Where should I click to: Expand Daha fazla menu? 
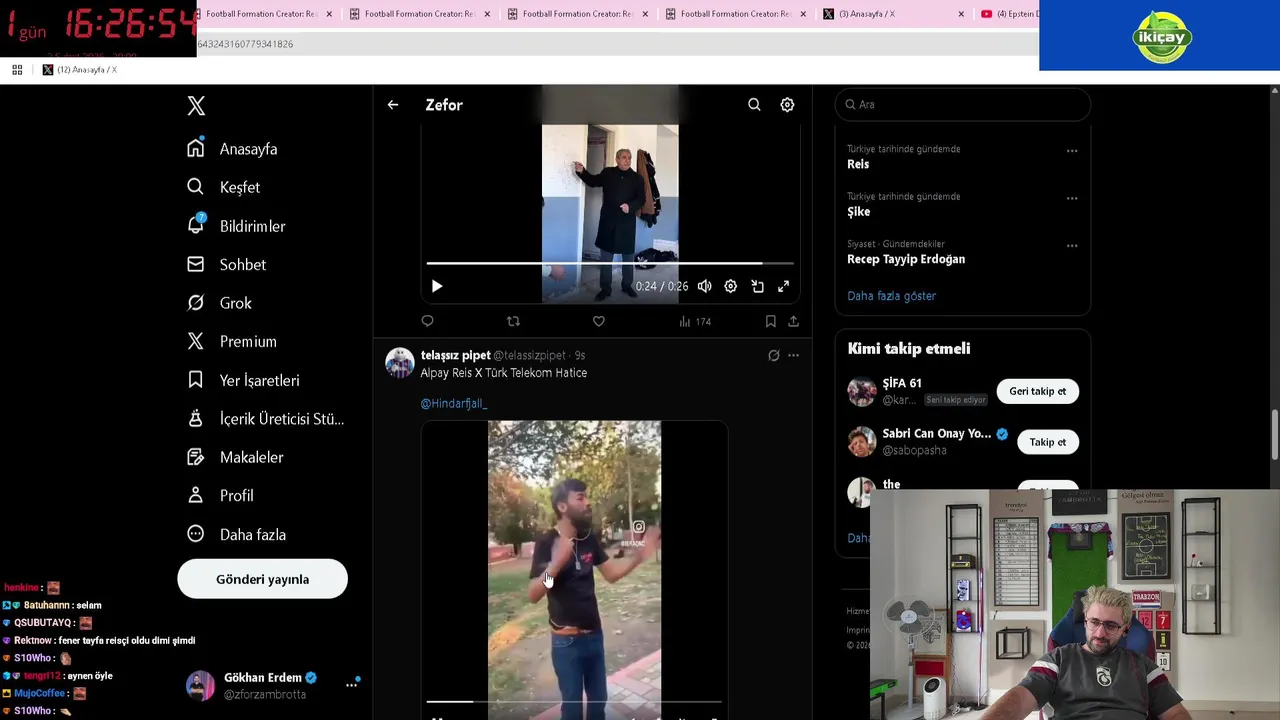point(236,534)
